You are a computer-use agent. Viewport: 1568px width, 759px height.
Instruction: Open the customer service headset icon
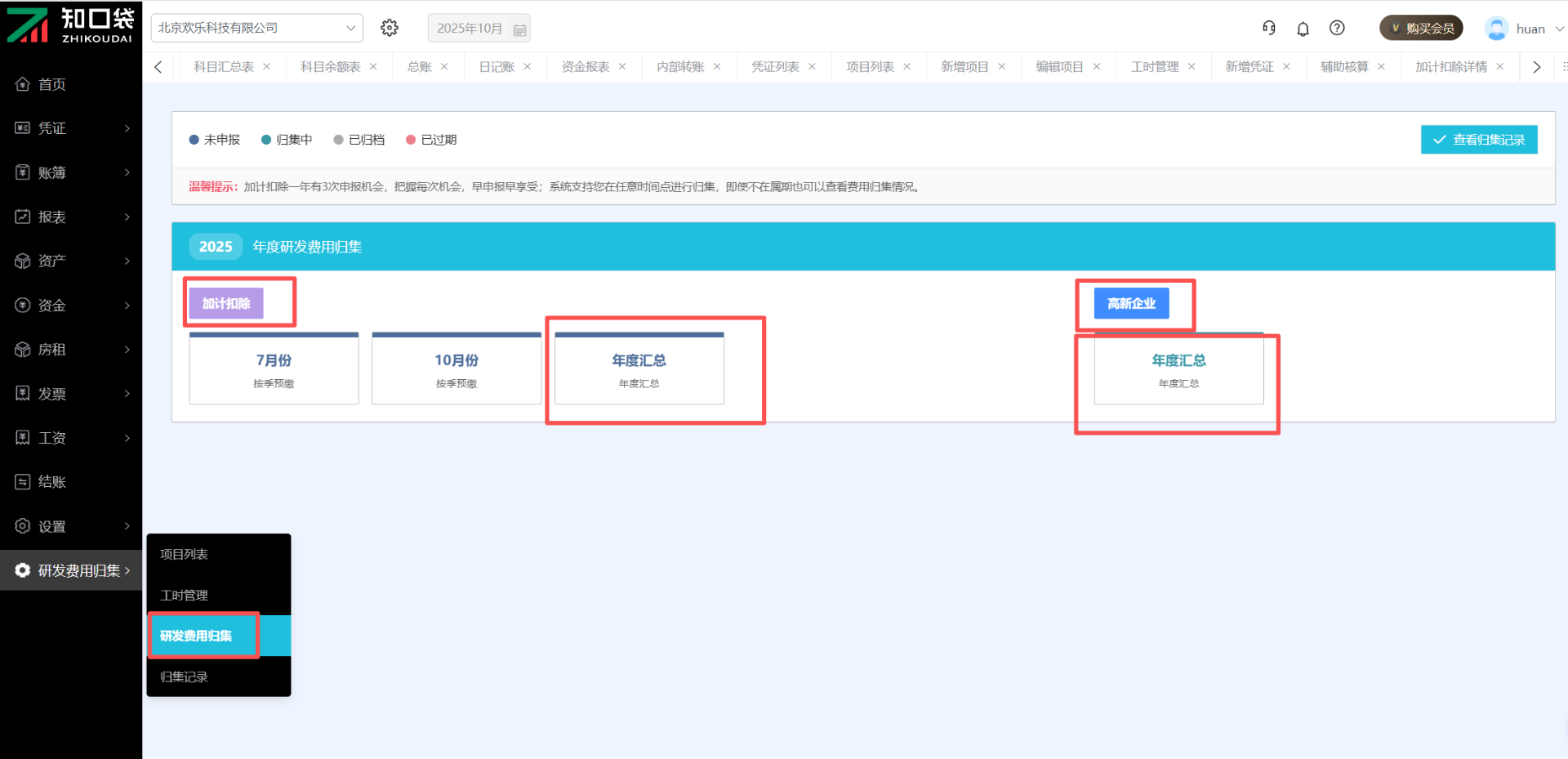[x=1268, y=28]
